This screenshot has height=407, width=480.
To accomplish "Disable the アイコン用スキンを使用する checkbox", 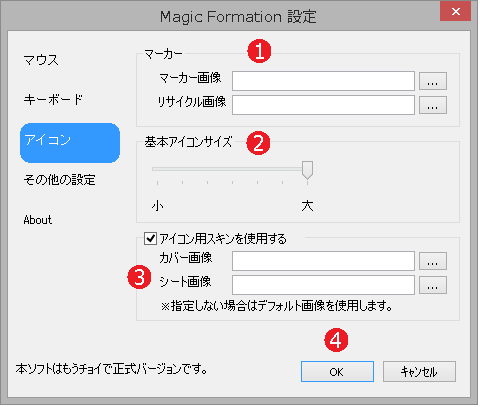I will 150,239.
